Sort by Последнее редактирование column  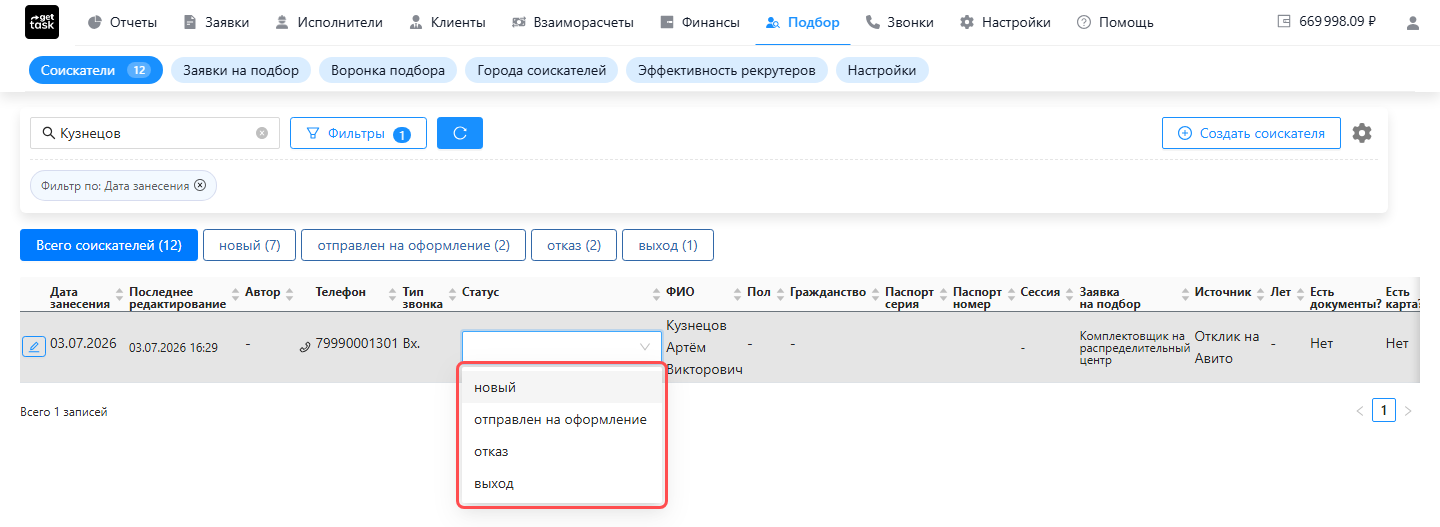tap(236, 293)
